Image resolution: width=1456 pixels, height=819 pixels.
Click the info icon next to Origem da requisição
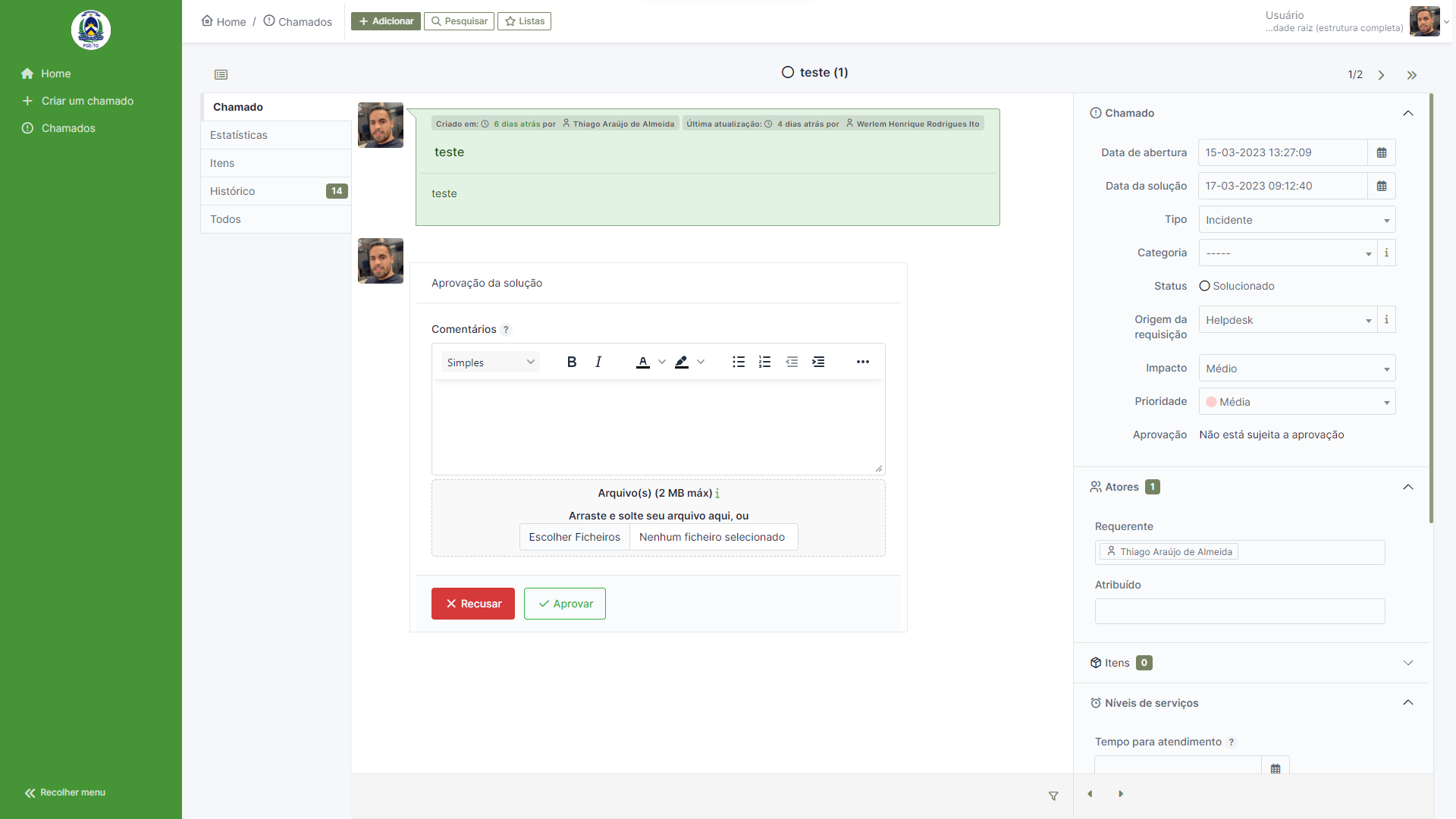pyautogui.click(x=1386, y=319)
